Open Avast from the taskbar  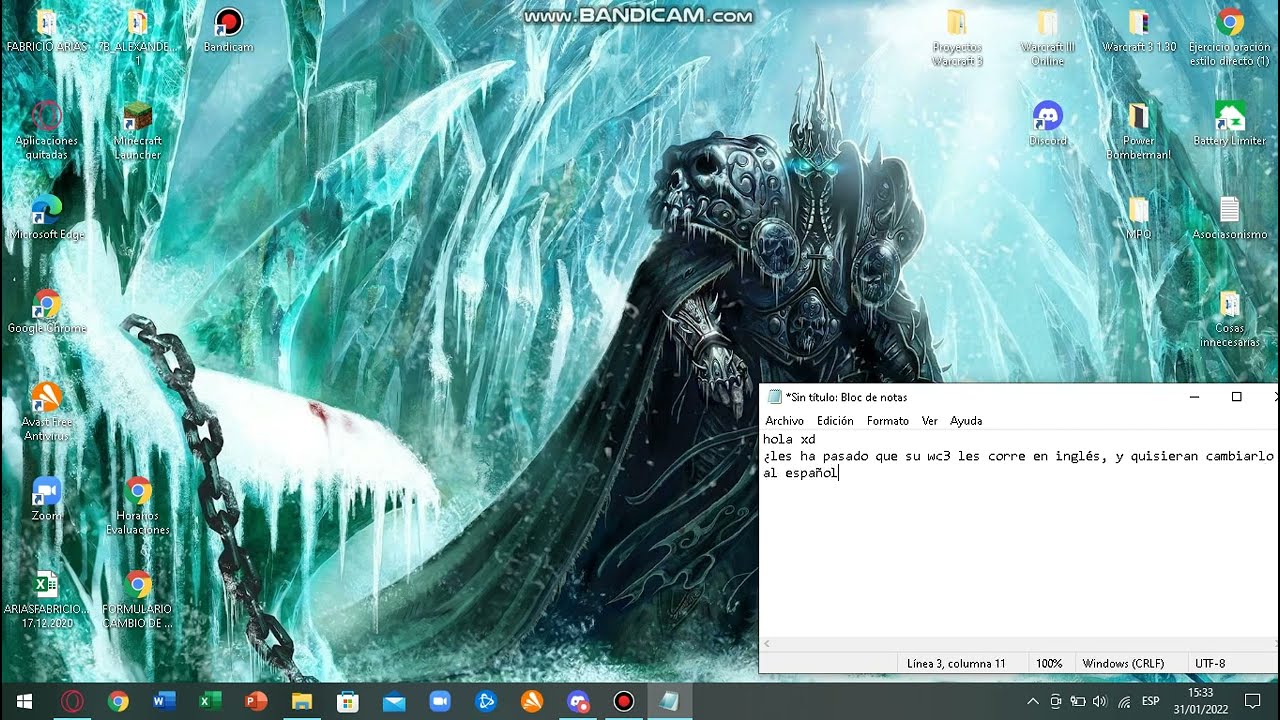coord(532,701)
